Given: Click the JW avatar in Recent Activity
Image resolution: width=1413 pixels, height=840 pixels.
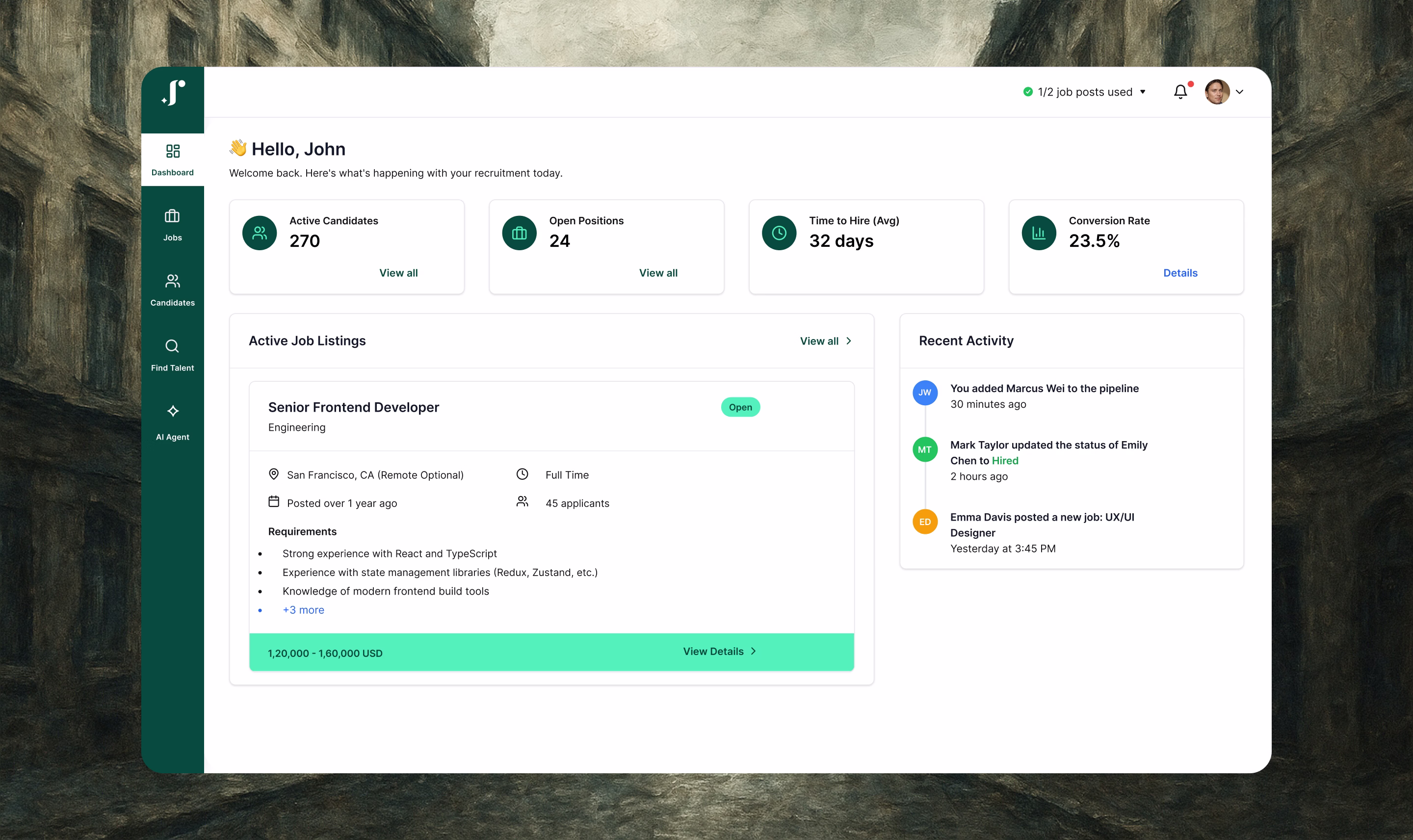Looking at the screenshot, I should 925,392.
